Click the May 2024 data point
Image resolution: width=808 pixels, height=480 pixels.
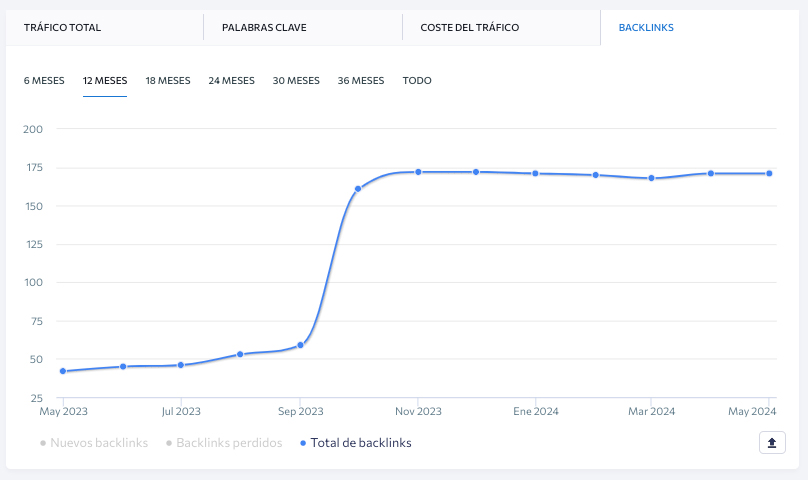click(x=769, y=173)
